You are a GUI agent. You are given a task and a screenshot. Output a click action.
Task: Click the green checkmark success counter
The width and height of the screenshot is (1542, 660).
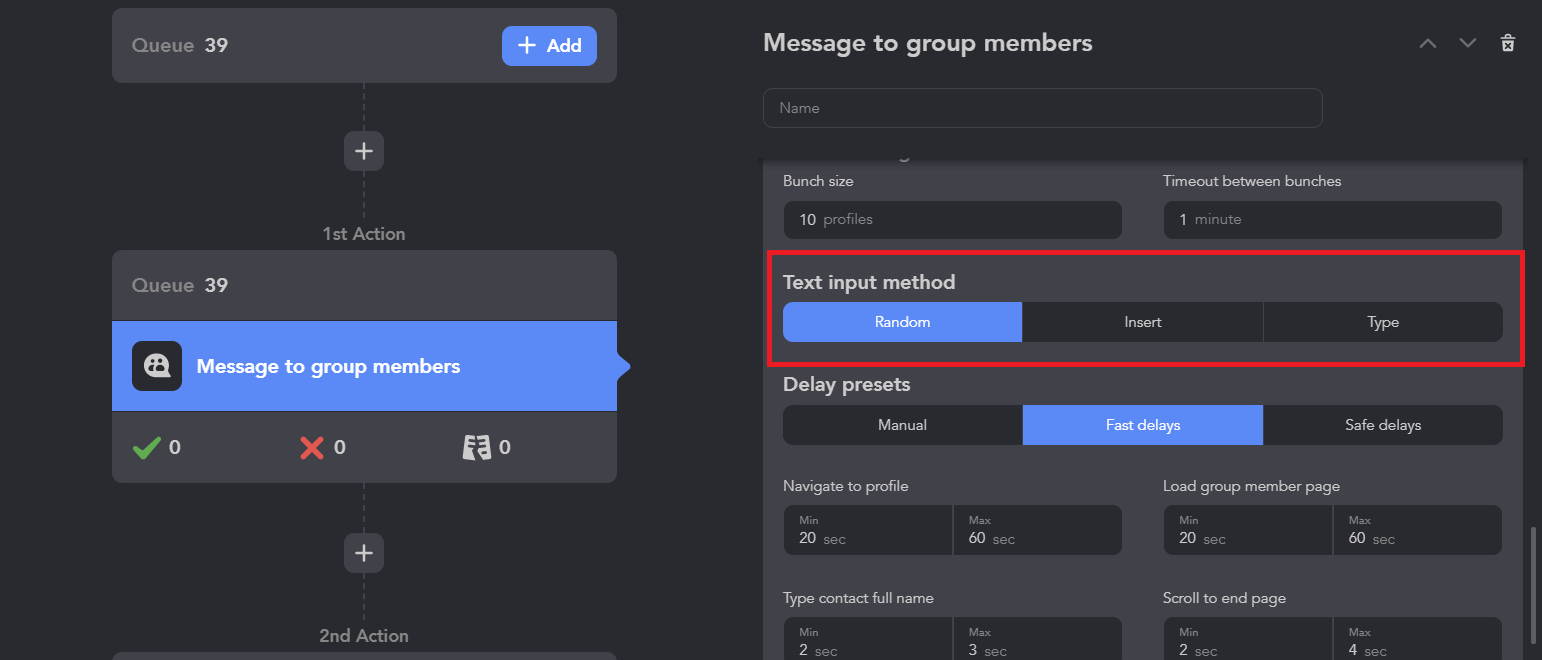pyautogui.click(x=147, y=447)
